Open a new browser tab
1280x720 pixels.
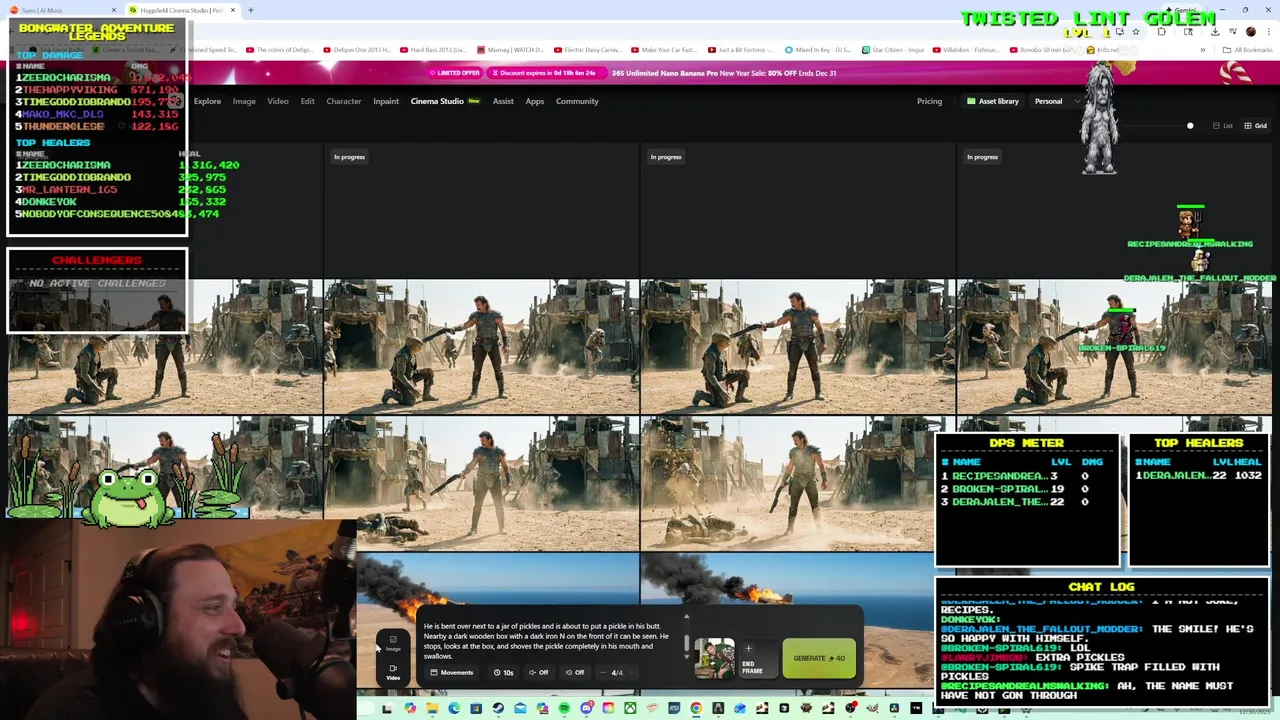[251, 10]
